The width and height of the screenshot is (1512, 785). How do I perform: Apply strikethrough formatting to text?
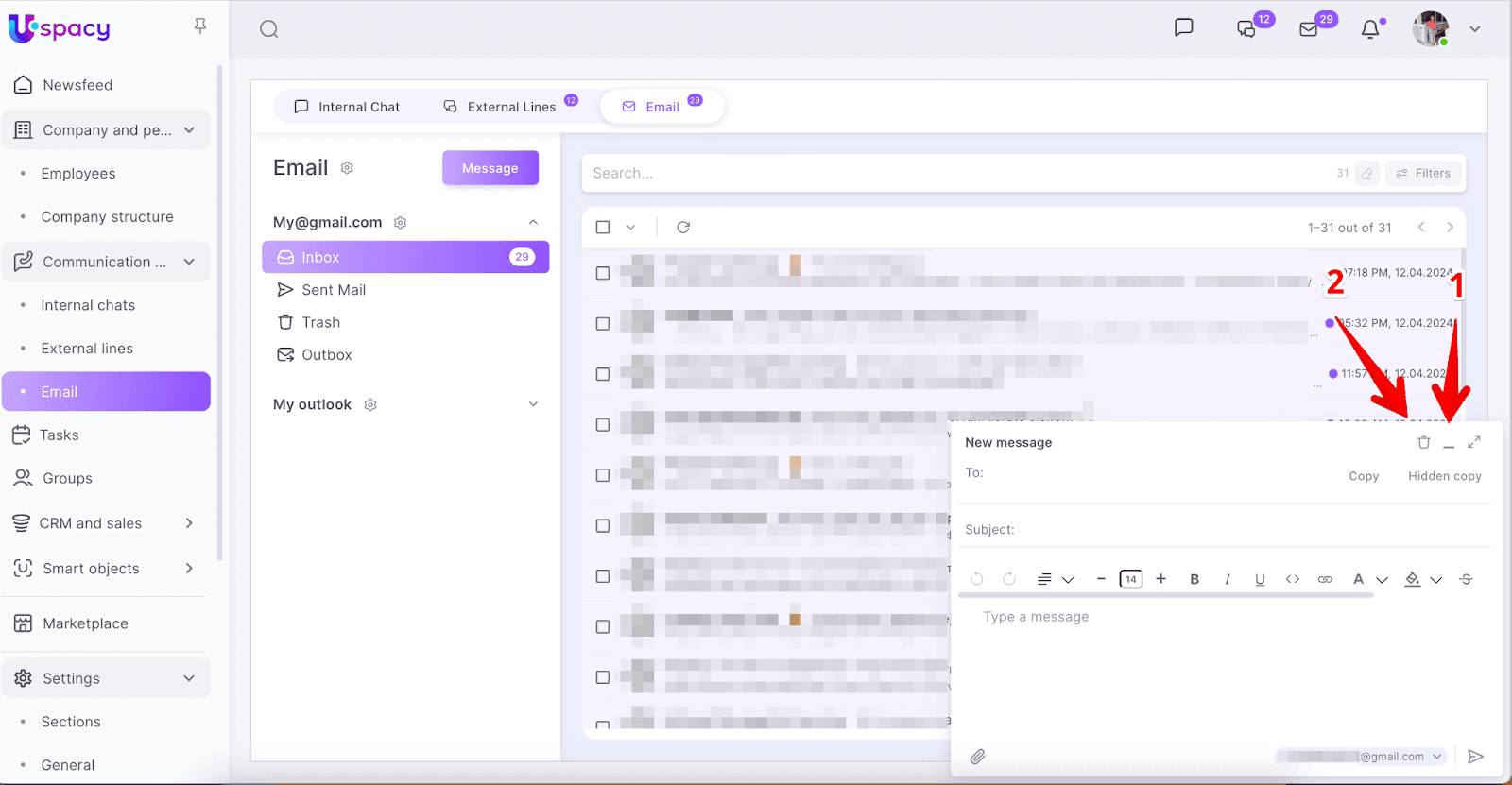tap(1466, 579)
